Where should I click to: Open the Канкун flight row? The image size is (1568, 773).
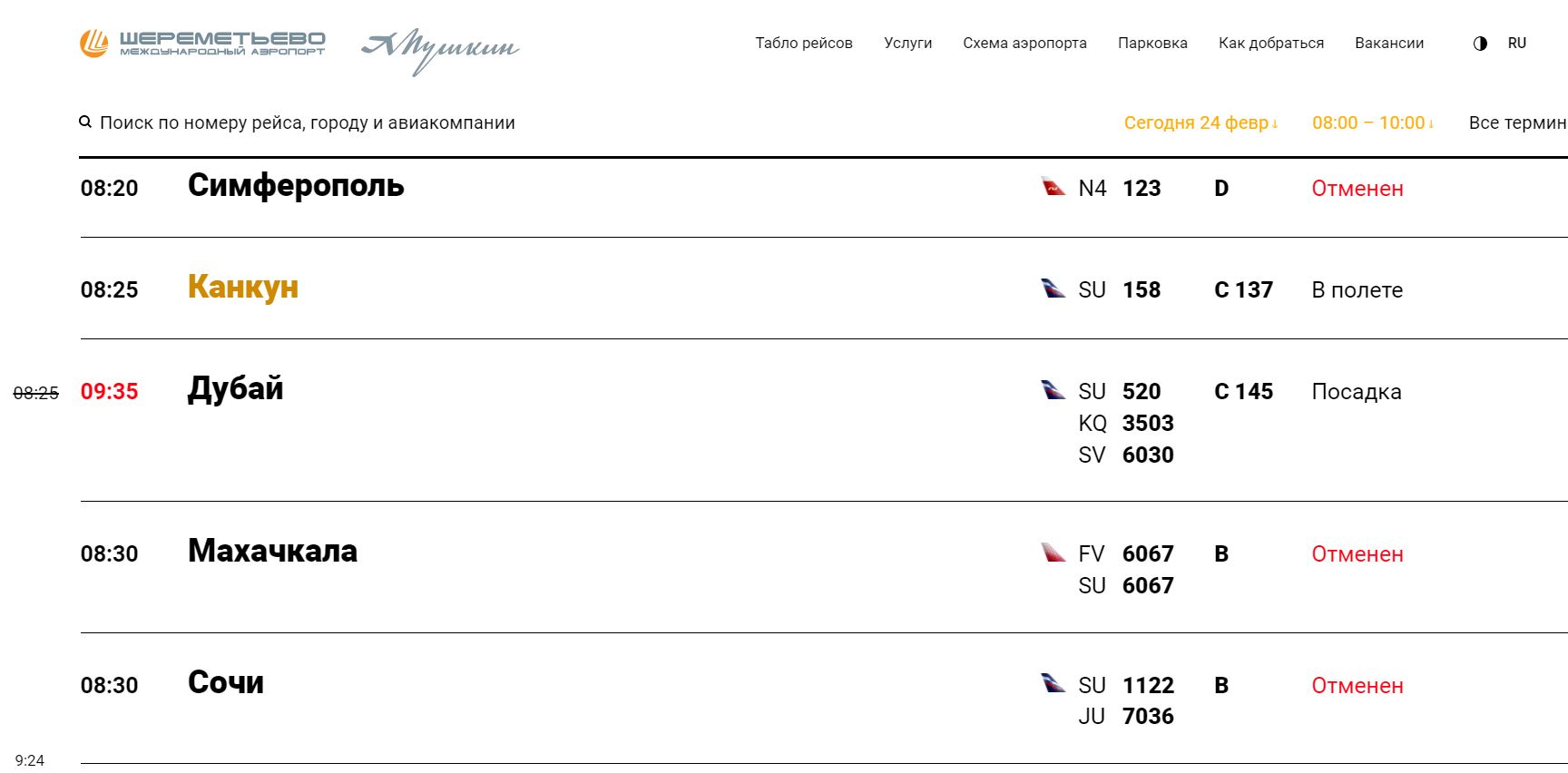pyautogui.click(x=824, y=289)
